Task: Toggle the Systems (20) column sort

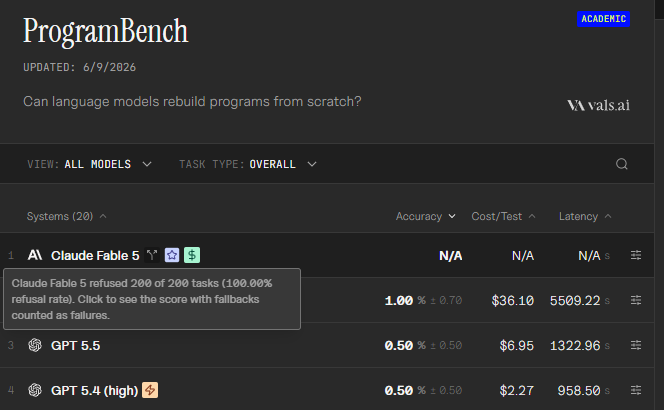Action: [66, 216]
